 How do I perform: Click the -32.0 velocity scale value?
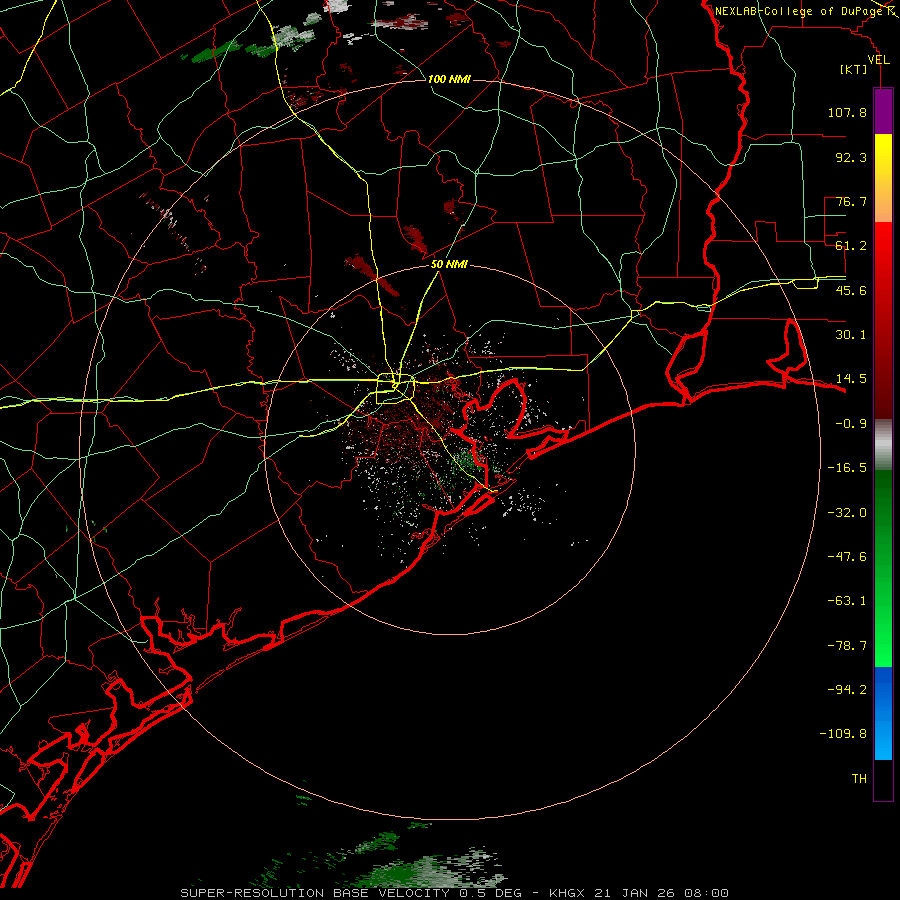(847, 513)
